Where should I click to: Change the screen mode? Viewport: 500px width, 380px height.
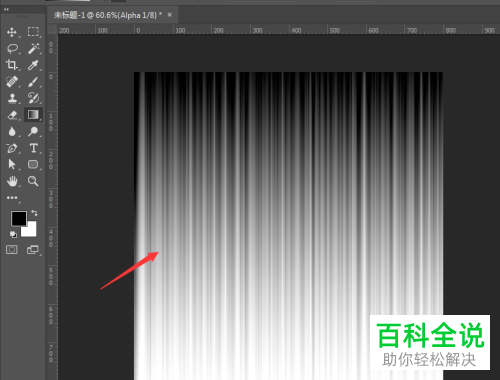(33, 250)
